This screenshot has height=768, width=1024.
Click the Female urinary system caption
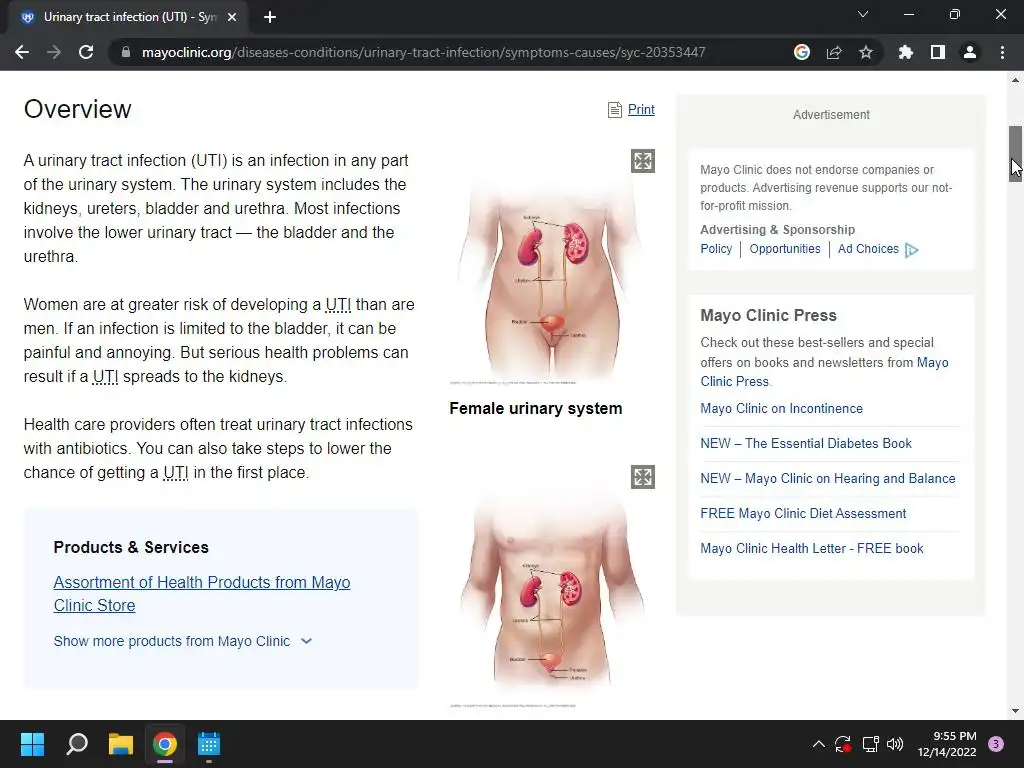536,409
